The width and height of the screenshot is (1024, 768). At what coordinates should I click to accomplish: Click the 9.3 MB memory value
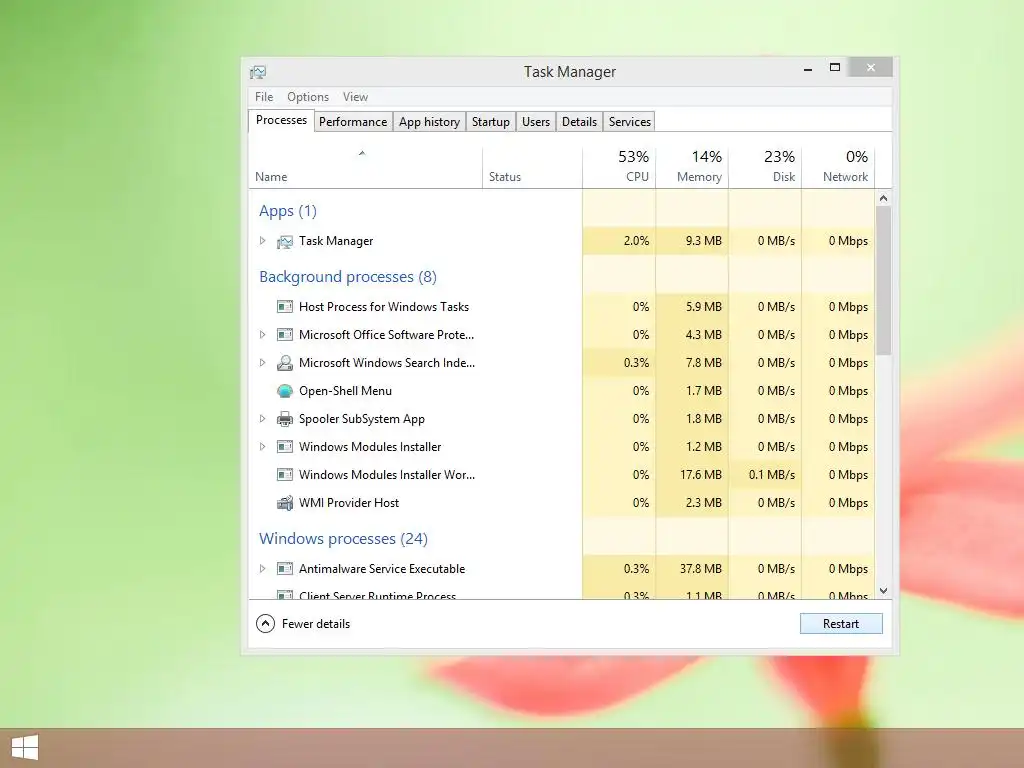tap(704, 241)
